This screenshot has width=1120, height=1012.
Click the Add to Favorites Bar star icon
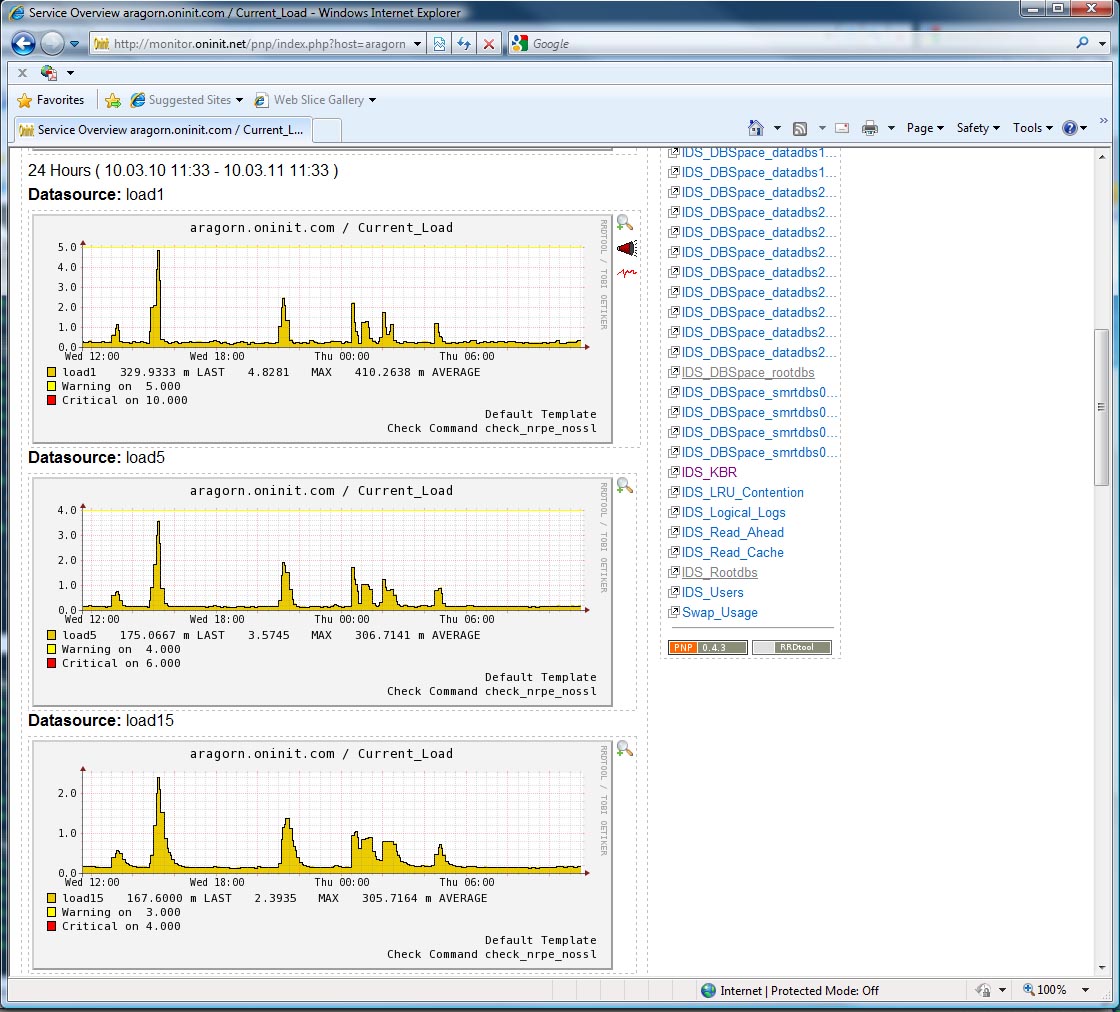click(x=113, y=100)
